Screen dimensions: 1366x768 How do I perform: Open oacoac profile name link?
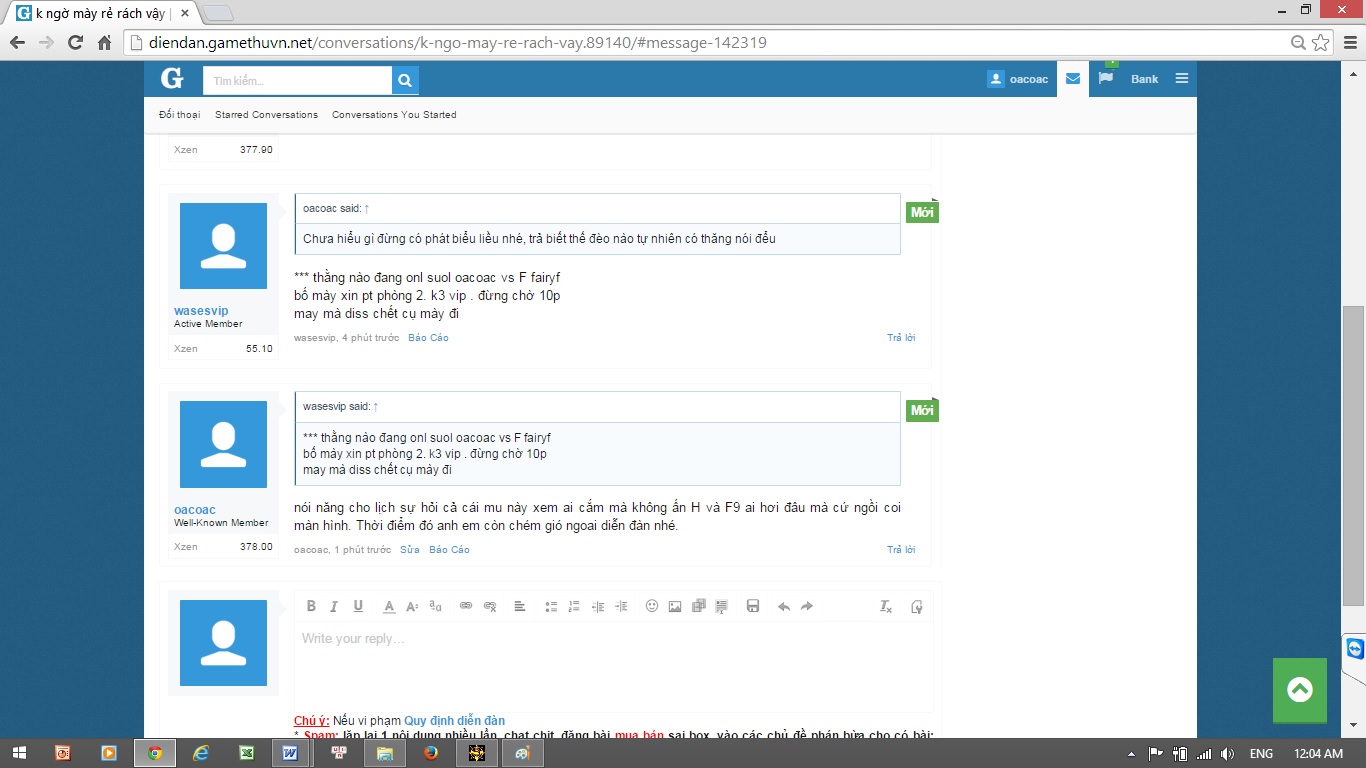(x=195, y=509)
